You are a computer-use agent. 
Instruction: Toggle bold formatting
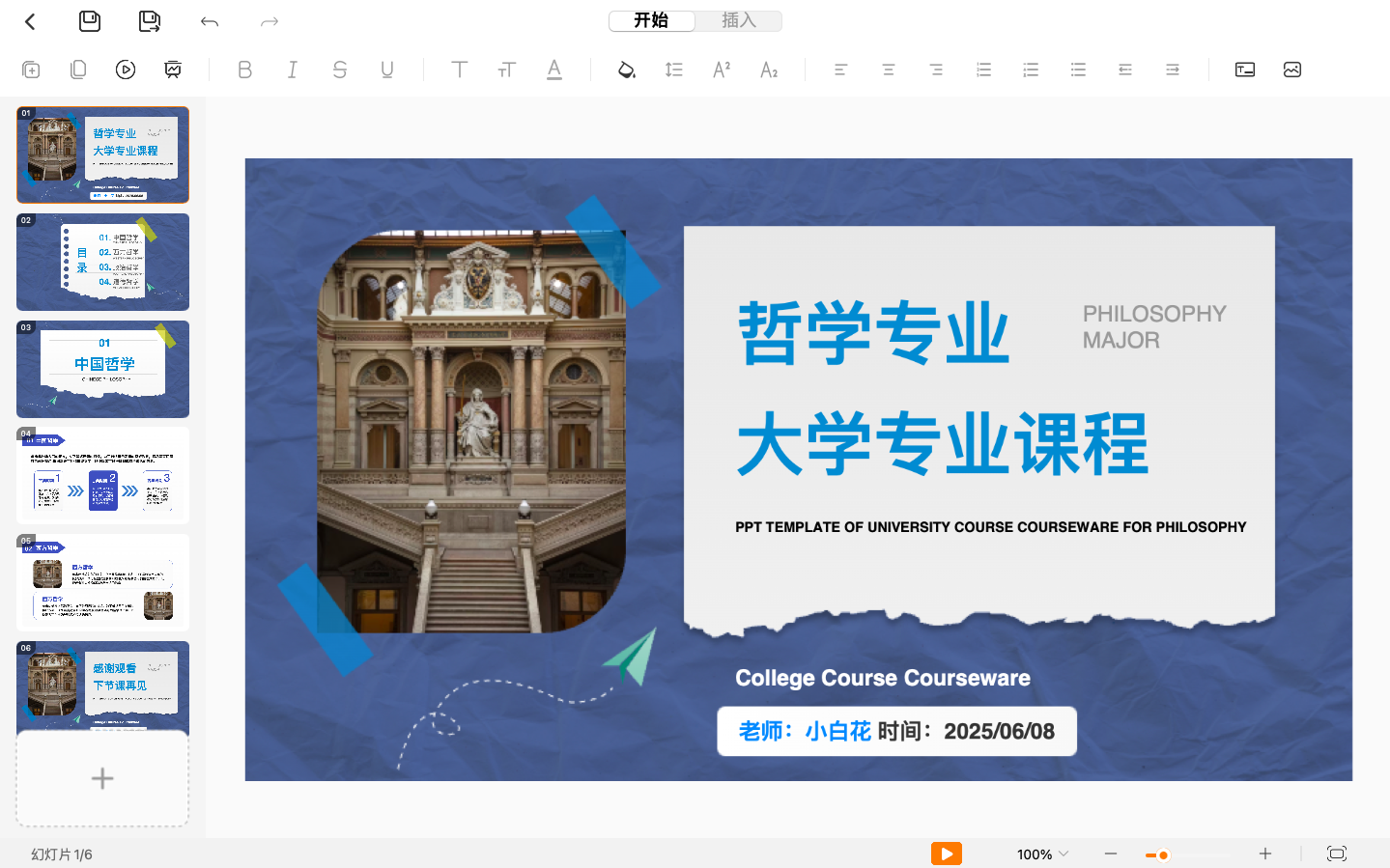coord(244,69)
